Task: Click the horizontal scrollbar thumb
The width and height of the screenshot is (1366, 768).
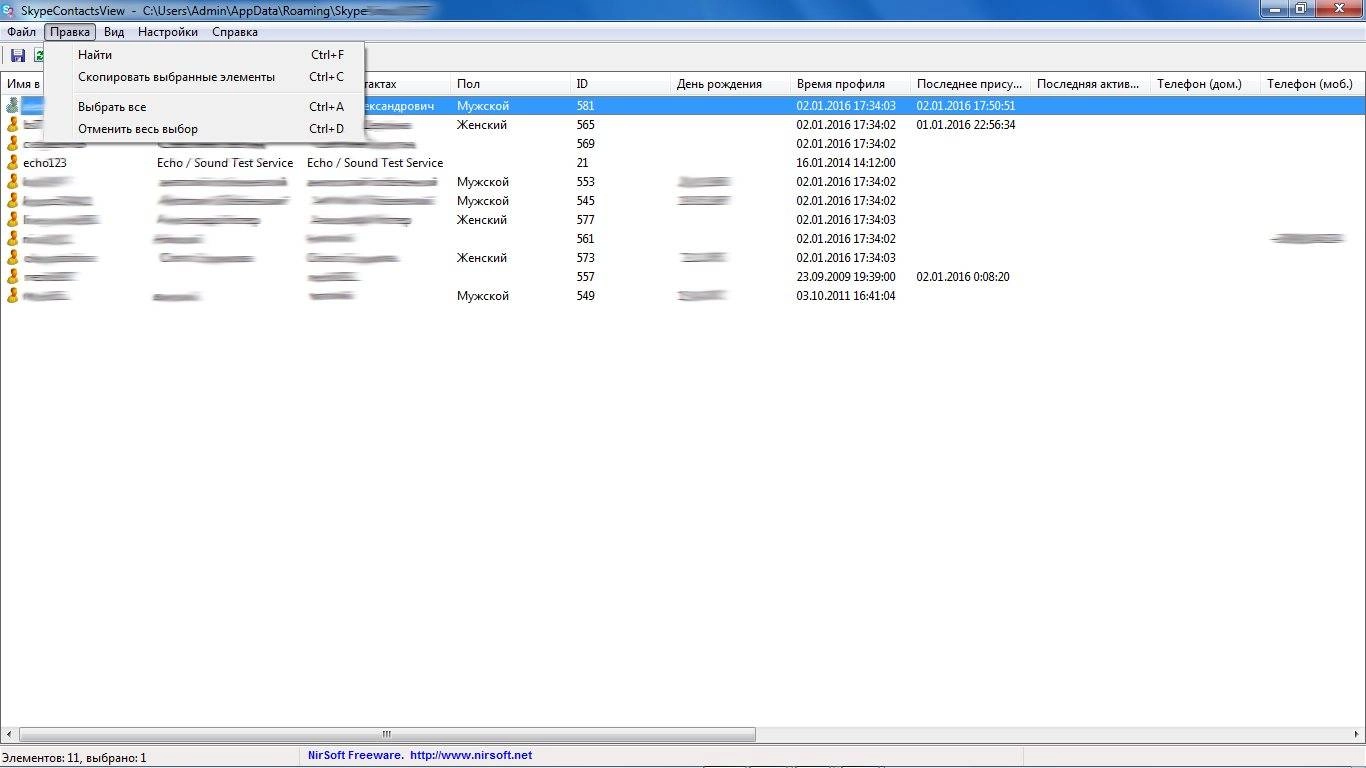Action: (387, 734)
